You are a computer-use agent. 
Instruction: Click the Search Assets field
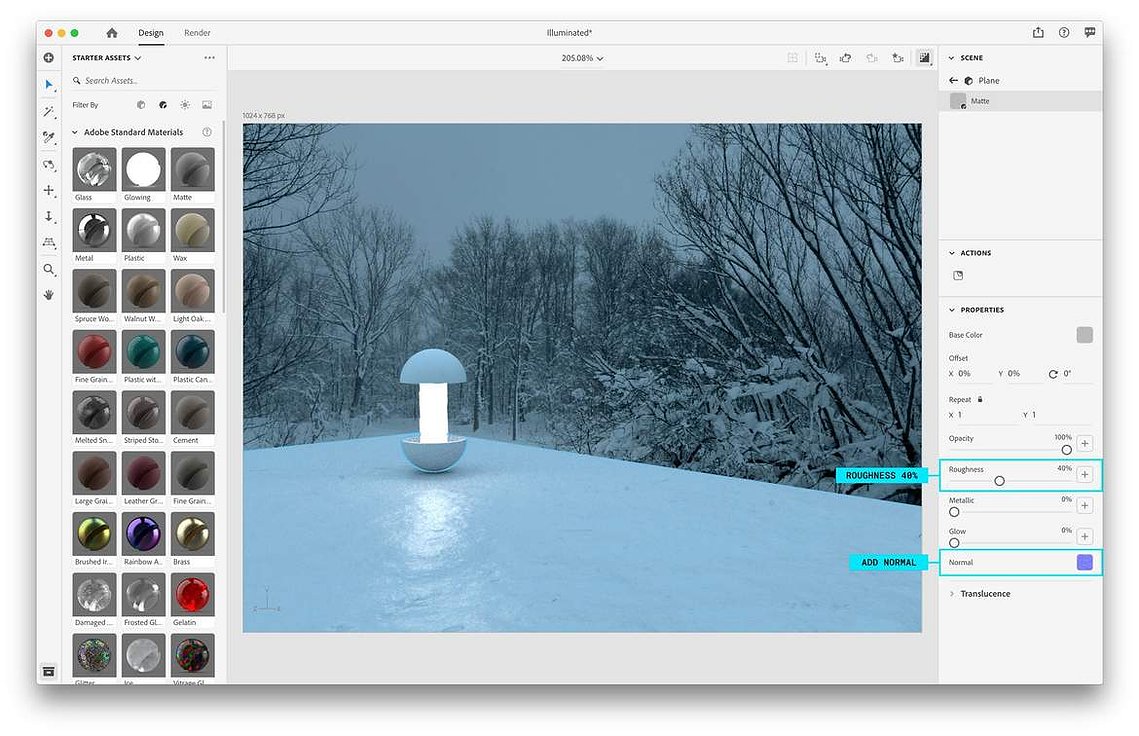144,81
